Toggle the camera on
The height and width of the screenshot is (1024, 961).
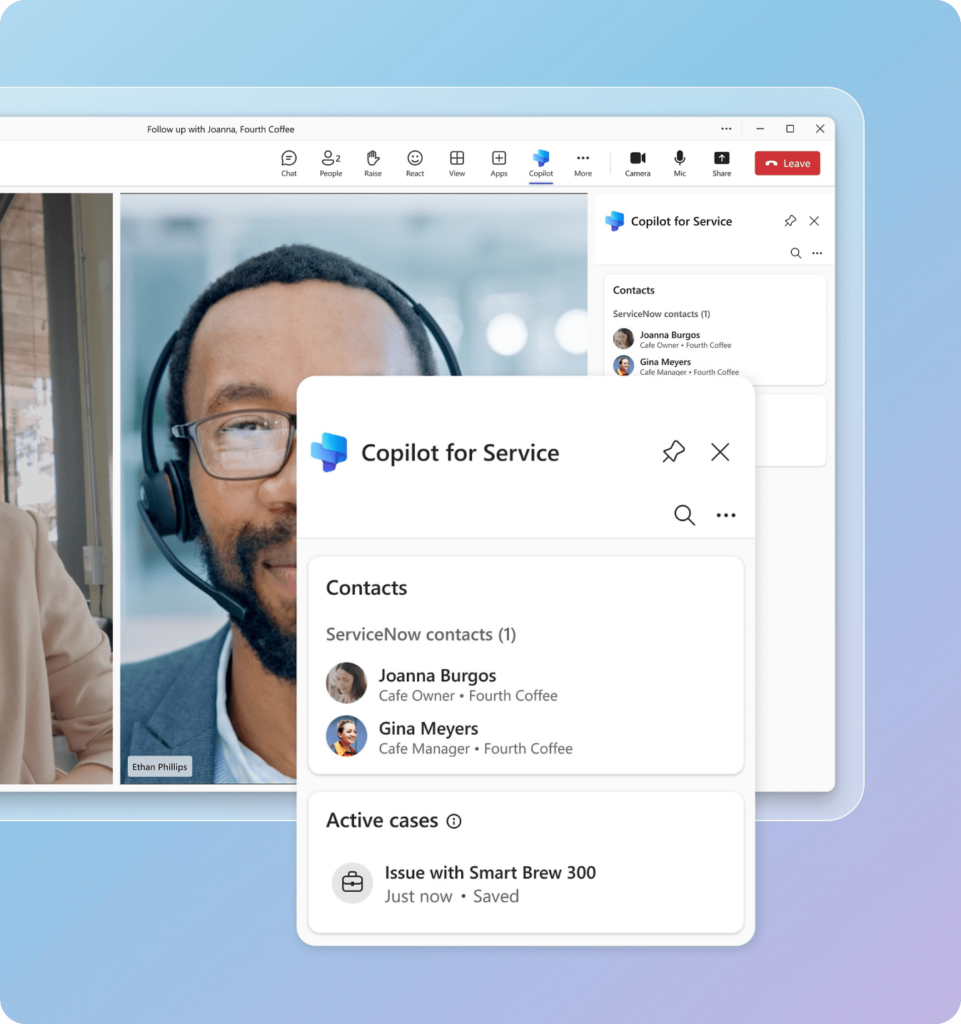(637, 162)
